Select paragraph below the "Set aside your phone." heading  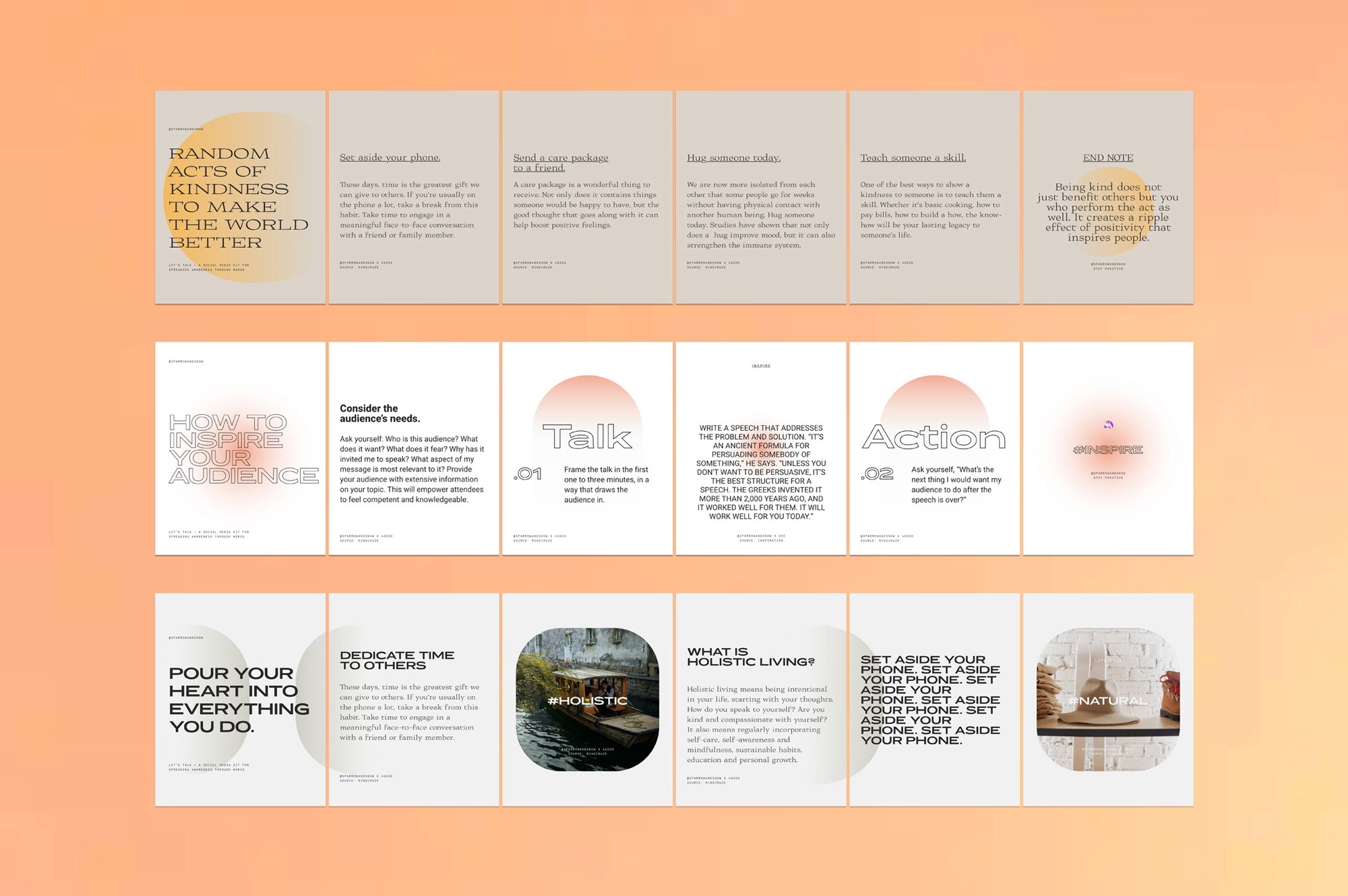click(409, 210)
